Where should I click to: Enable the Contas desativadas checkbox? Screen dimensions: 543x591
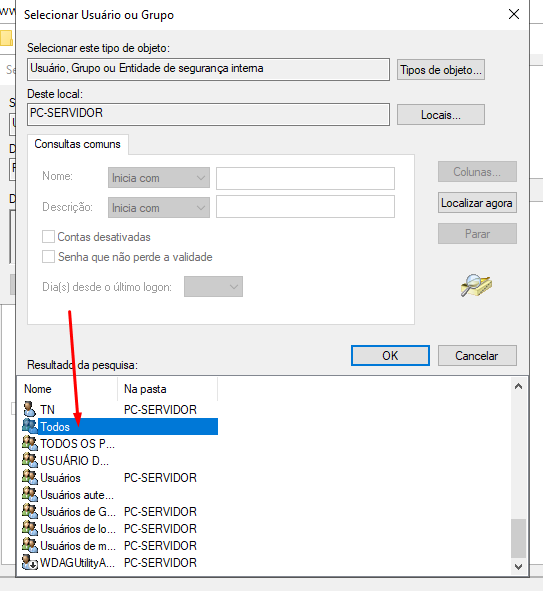coord(48,237)
